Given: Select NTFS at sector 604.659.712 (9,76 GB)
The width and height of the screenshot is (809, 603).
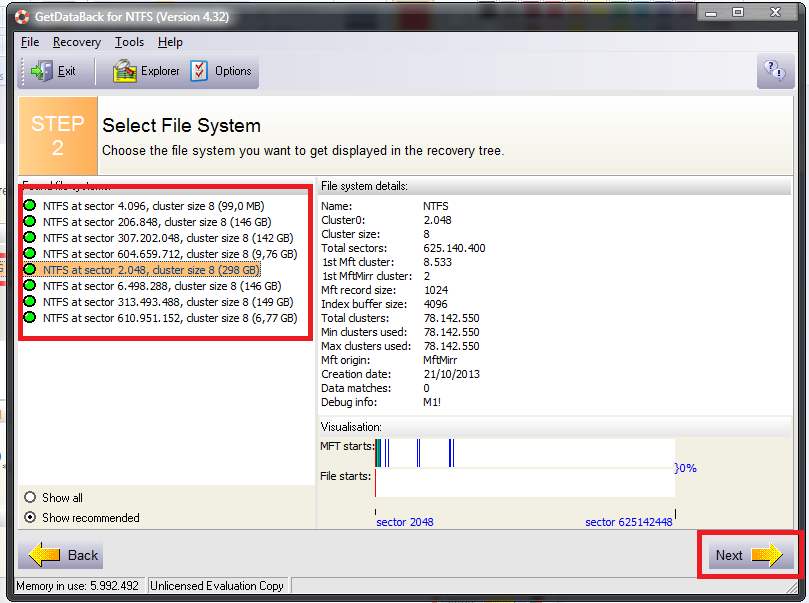Looking at the screenshot, I should 170,254.
